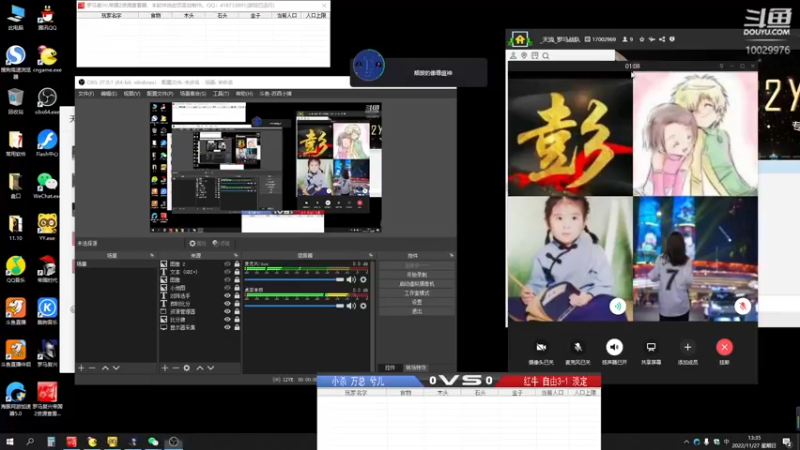Viewport: 800px width, 450px height.
Task: Toggle visibility eye for 对阵选手 source
Action: click(228, 296)
